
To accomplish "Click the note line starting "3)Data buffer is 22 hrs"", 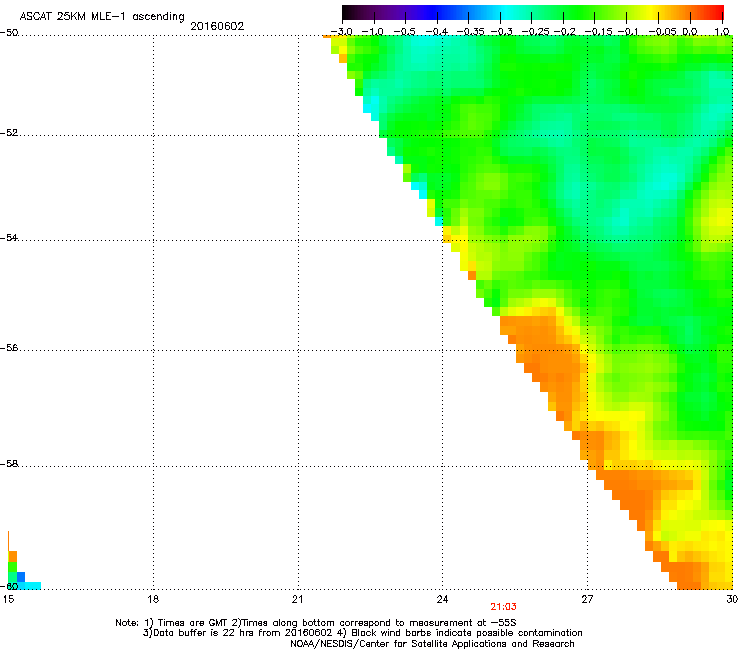I will pos(363,633).
